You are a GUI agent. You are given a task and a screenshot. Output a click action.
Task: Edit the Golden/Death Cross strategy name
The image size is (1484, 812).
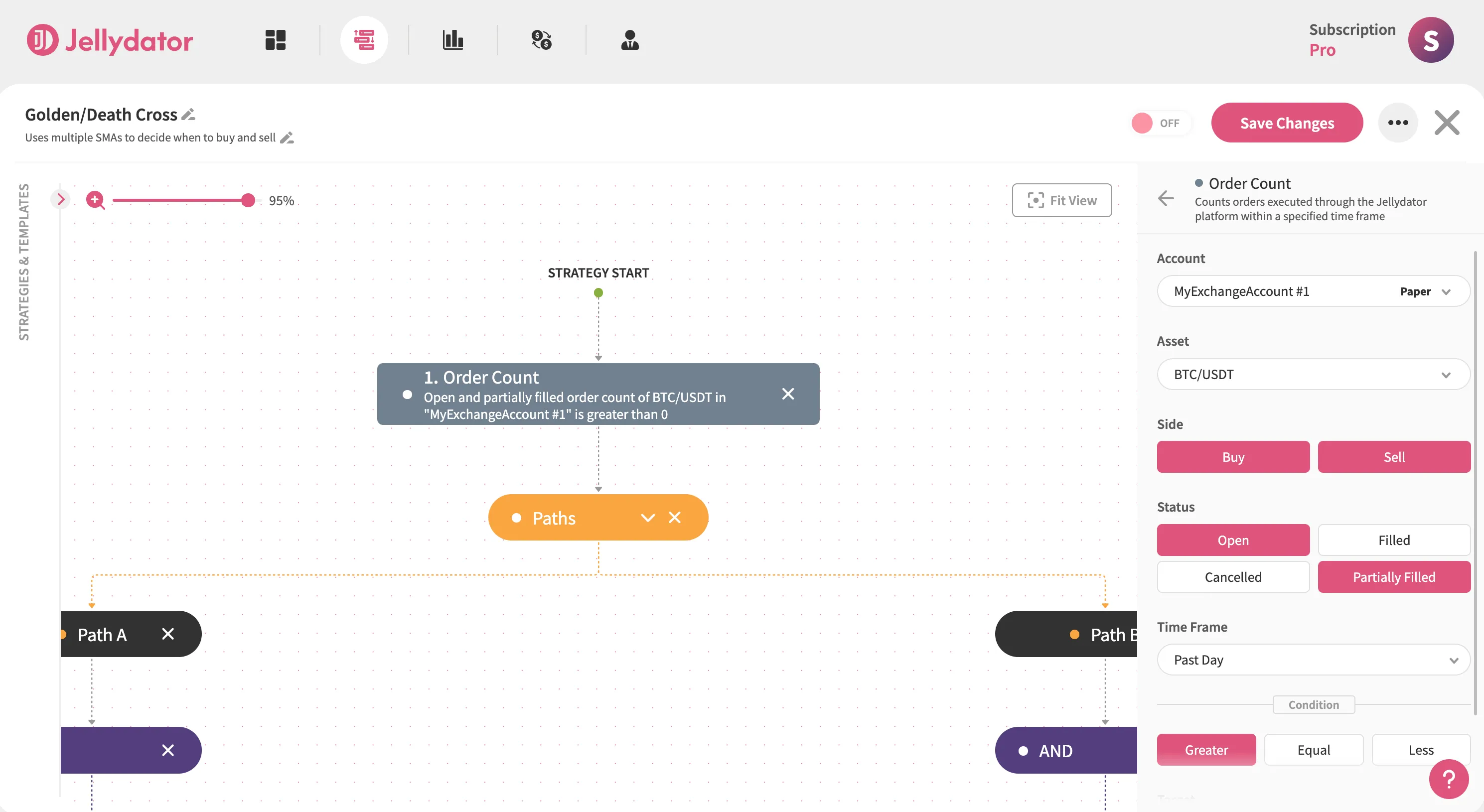point(188,115)
